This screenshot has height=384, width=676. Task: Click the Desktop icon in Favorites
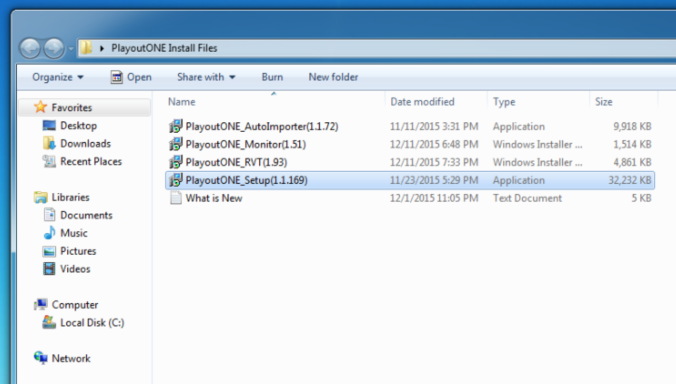click(x=49, y=125)
